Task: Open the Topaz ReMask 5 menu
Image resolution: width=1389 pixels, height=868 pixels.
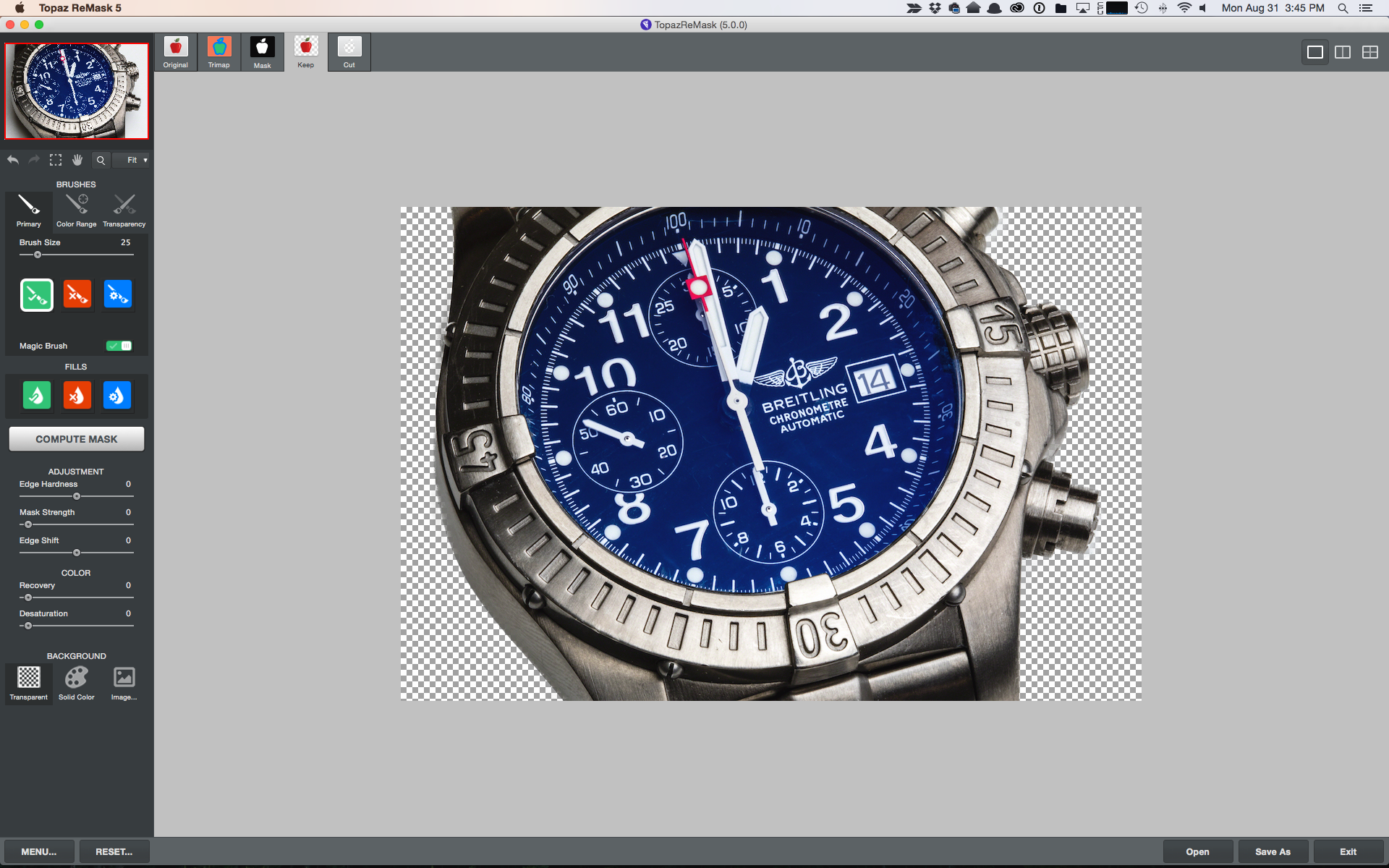Action: (80, 8)
